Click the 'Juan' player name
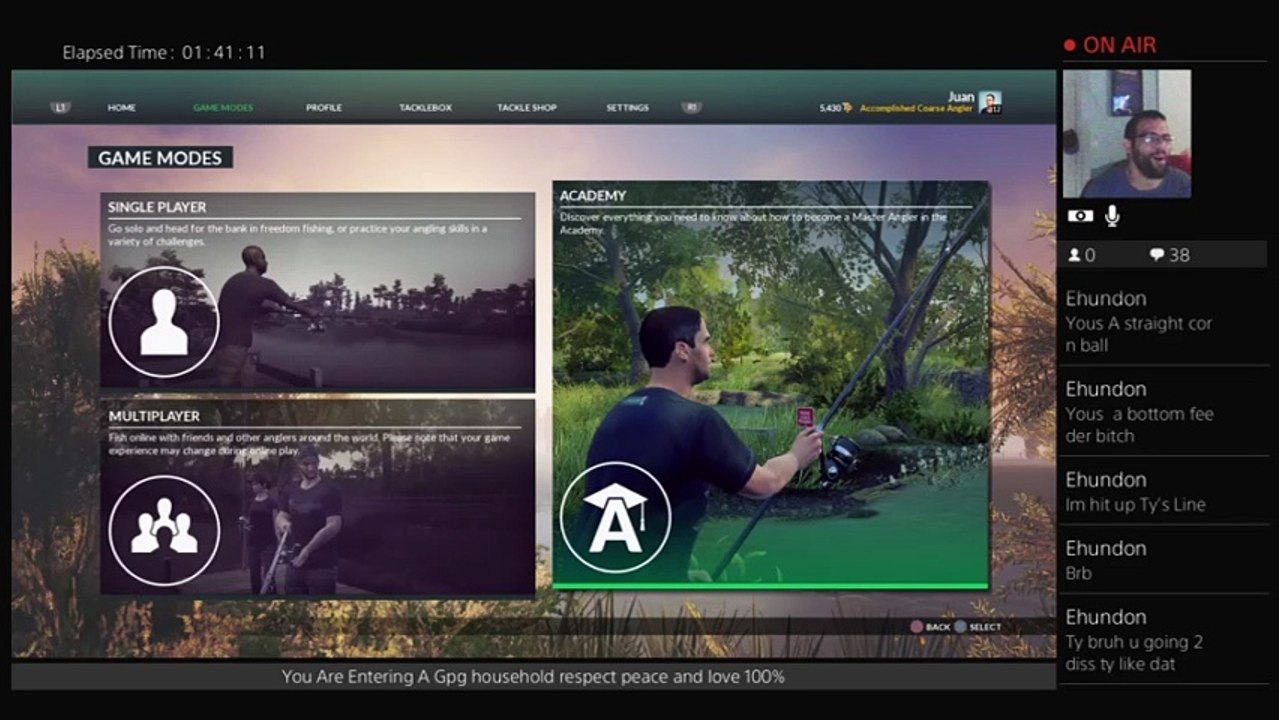Viewport: 1279px width, 720px height. pos(960,97)
